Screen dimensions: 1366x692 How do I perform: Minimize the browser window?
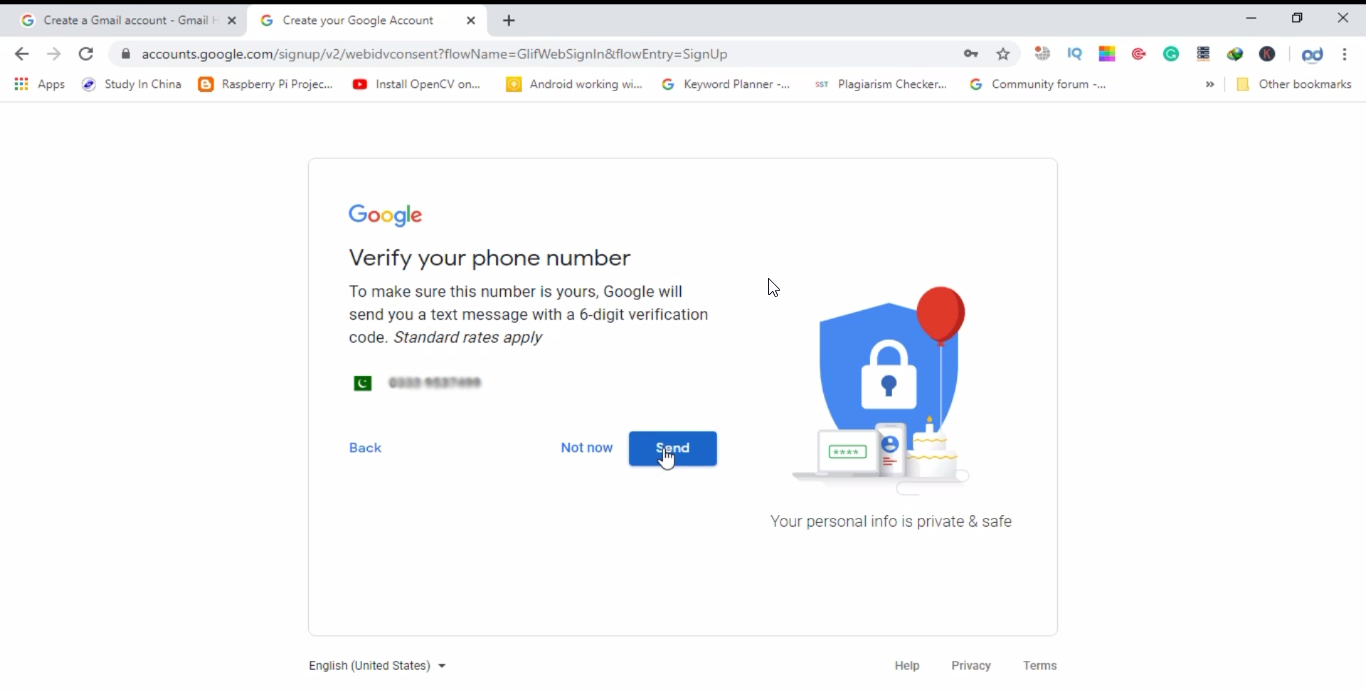pyautogui.click(x=1251, y=18)
